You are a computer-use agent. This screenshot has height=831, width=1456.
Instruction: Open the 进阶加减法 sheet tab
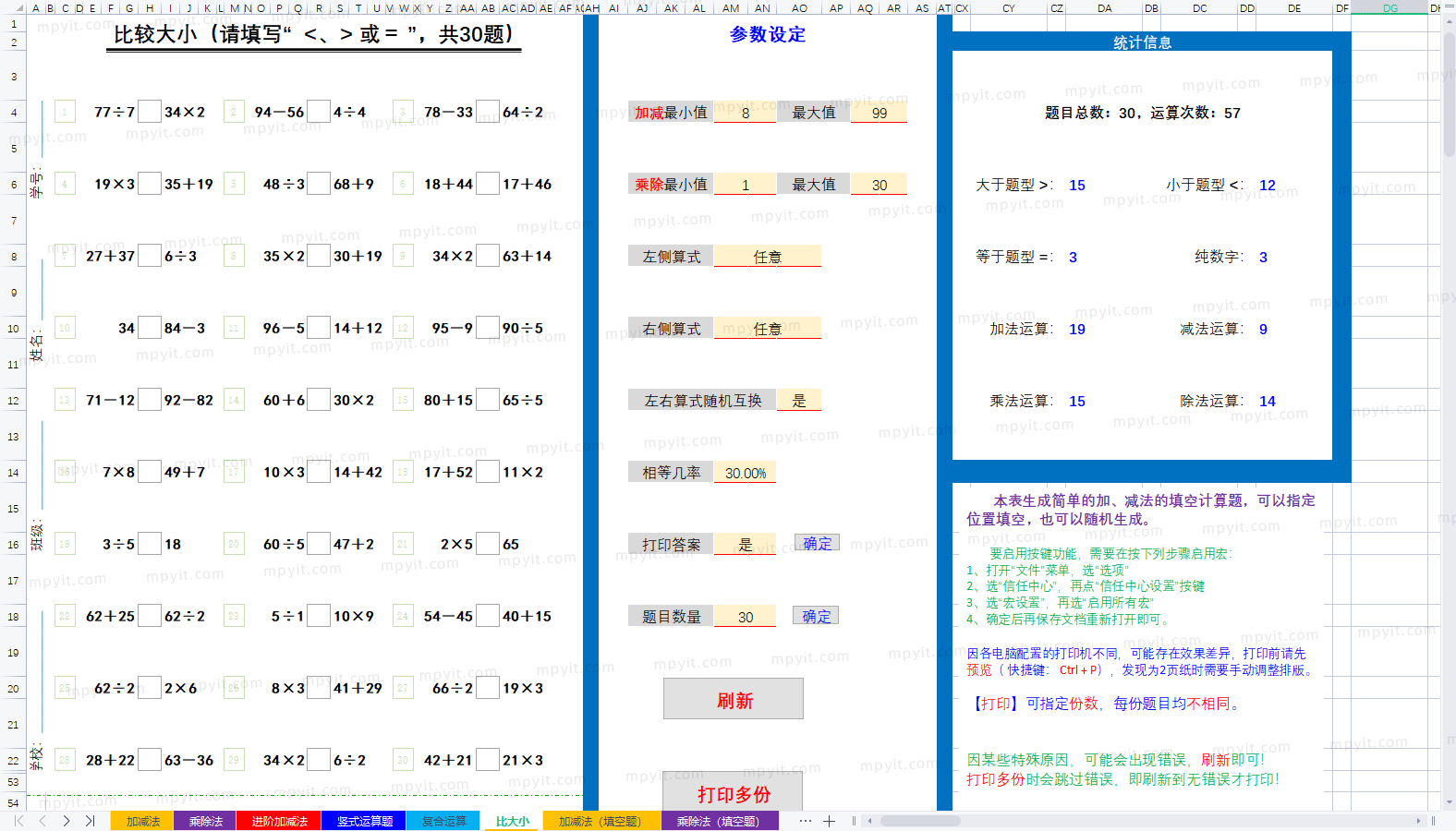click(x=279, y=821)
